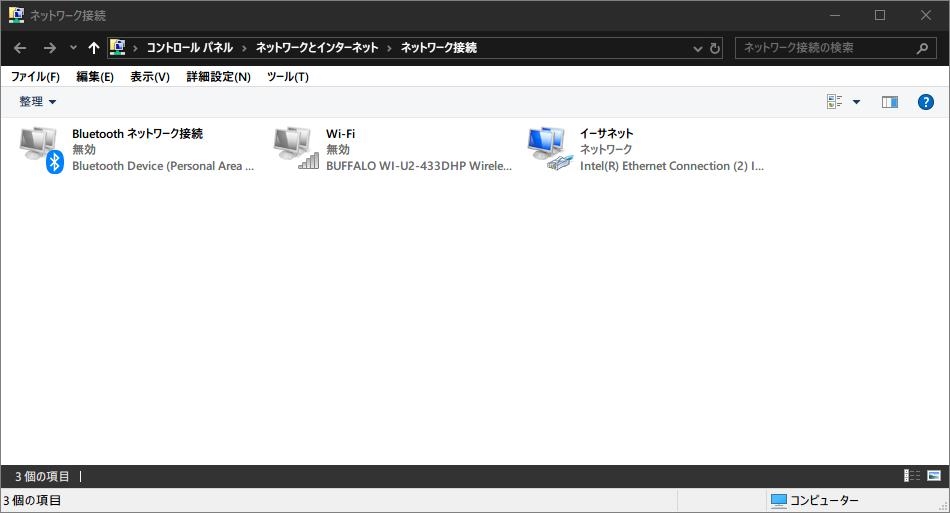This screenshot has width=950, height=513.
Task: Click the control panel icon in address bar
Action: 118,47
